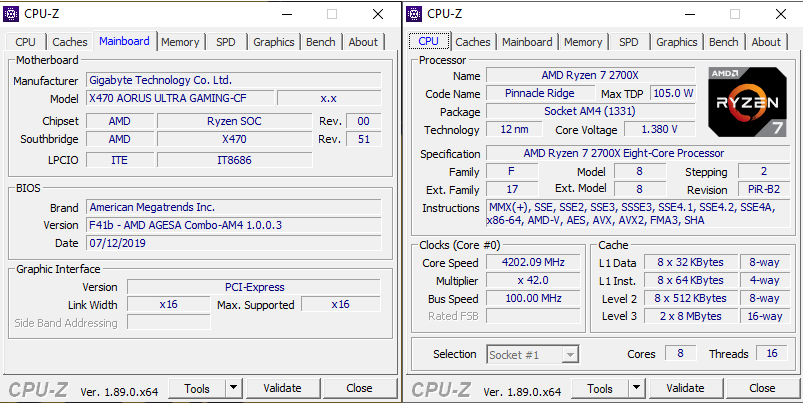This screenshot has width=803, height=403.
Task: Click the Level 3 2 x 8 MBytes field
Action: [690, 316]
